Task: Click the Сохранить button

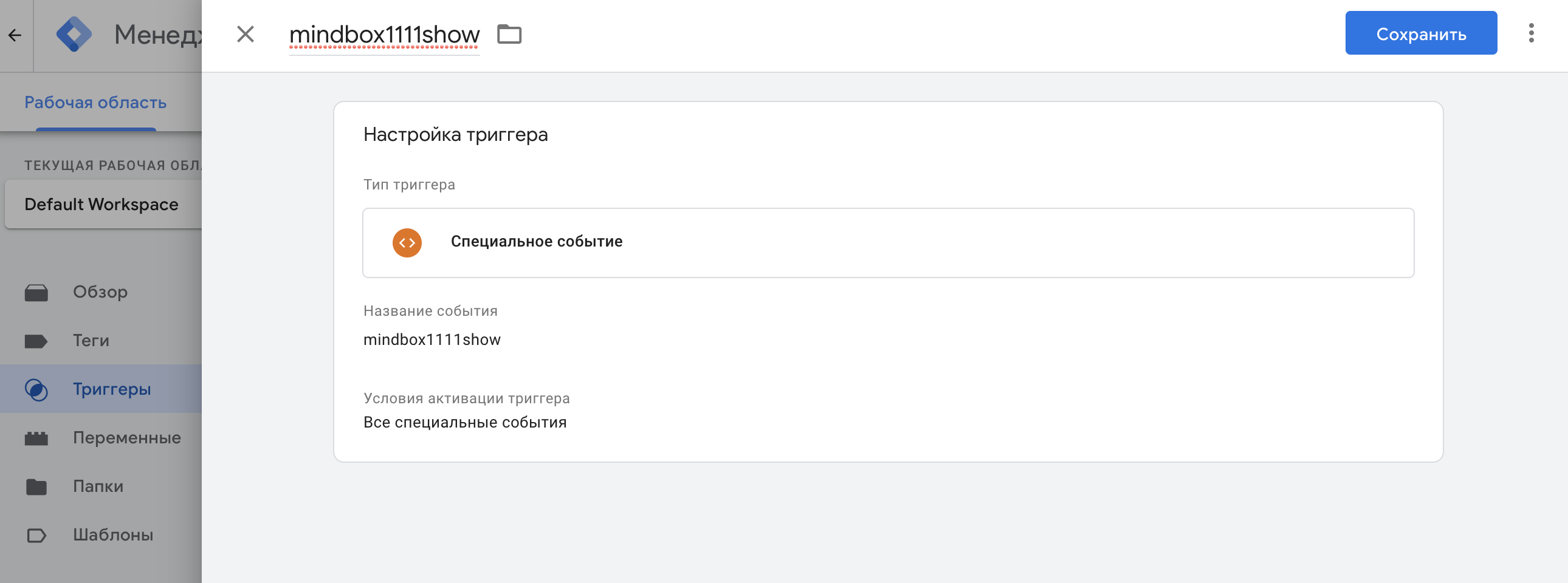Action: coord(1421,33)
